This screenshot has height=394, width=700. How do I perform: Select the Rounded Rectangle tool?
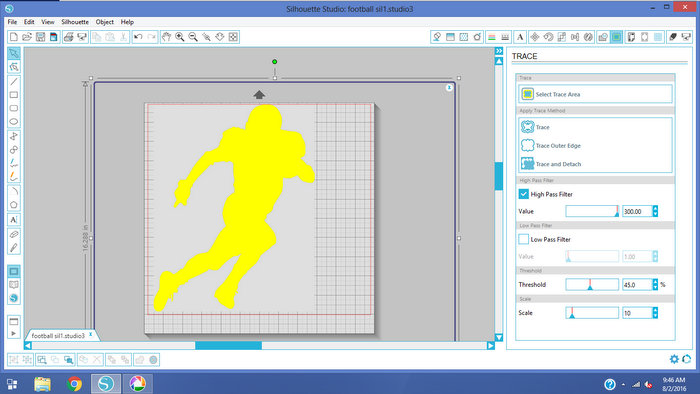pyautogui.click(x=14, y=108)
